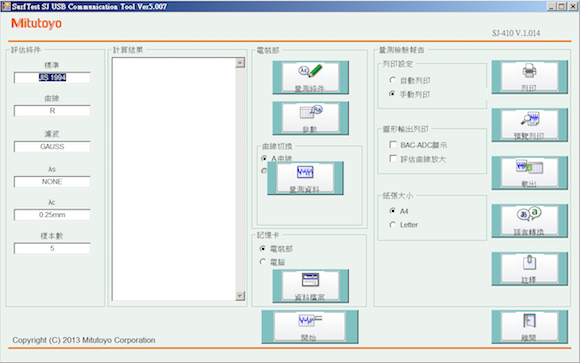Open measurement conditions pencil icon button
Screen dimensions: 580x363
(310, 77)
